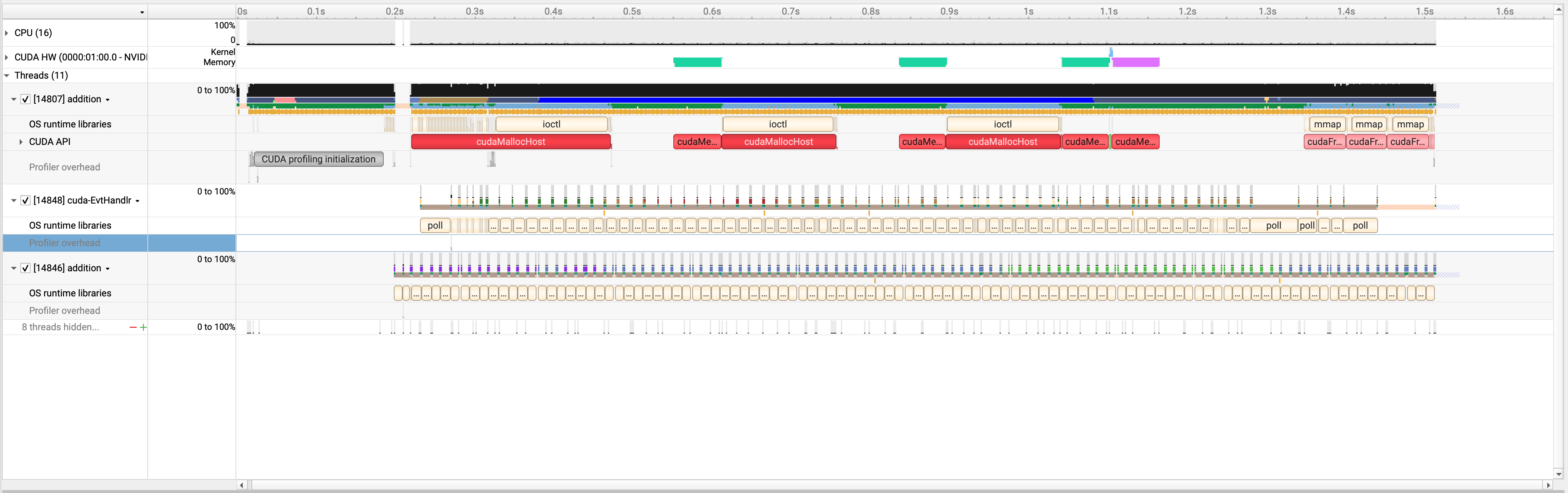Open the header dropdown arrow above CPU row
The height and width of the screenshot is (493, 1568).
pyautogui.click(x=142, y=12)
